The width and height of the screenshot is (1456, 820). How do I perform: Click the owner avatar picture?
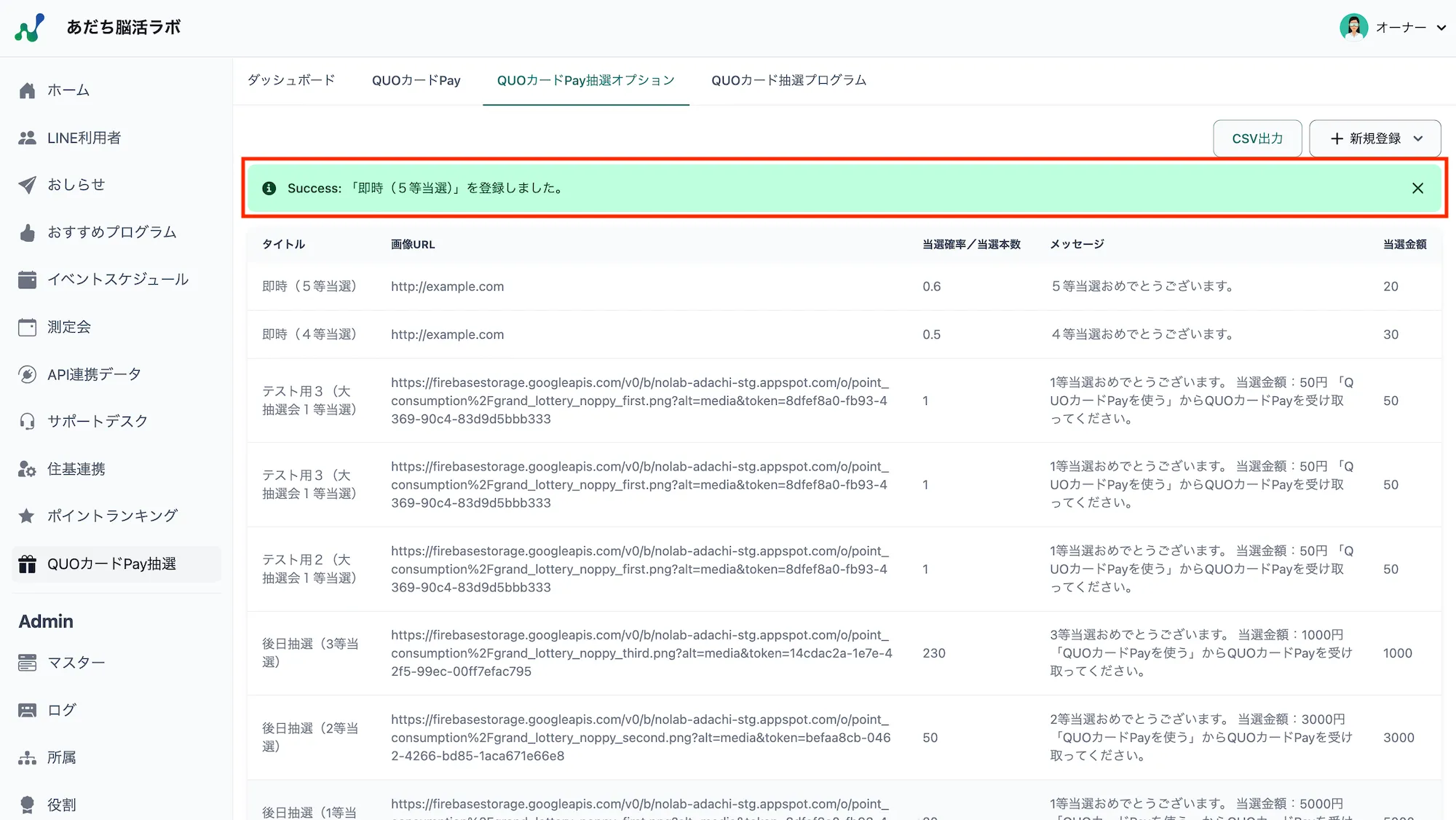click(x=1354, y=28)
